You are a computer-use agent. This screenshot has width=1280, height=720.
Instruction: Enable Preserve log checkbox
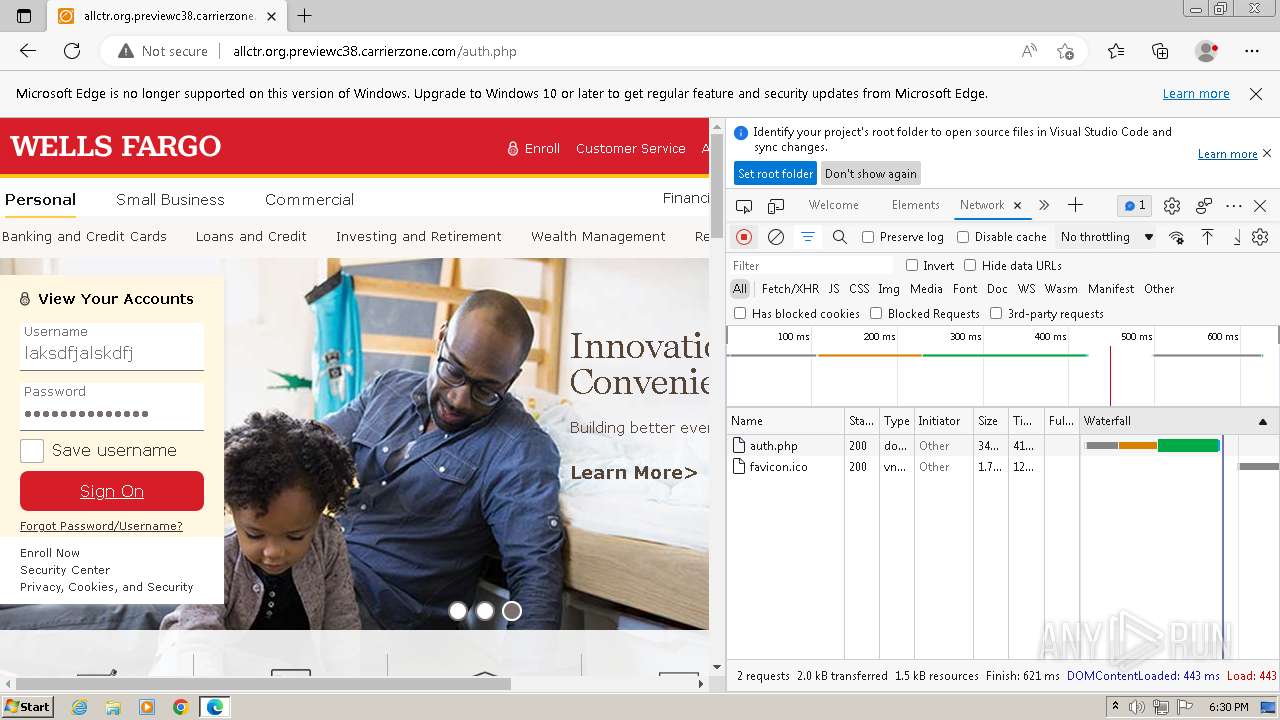pyautogui.click(x=868, y=237)
